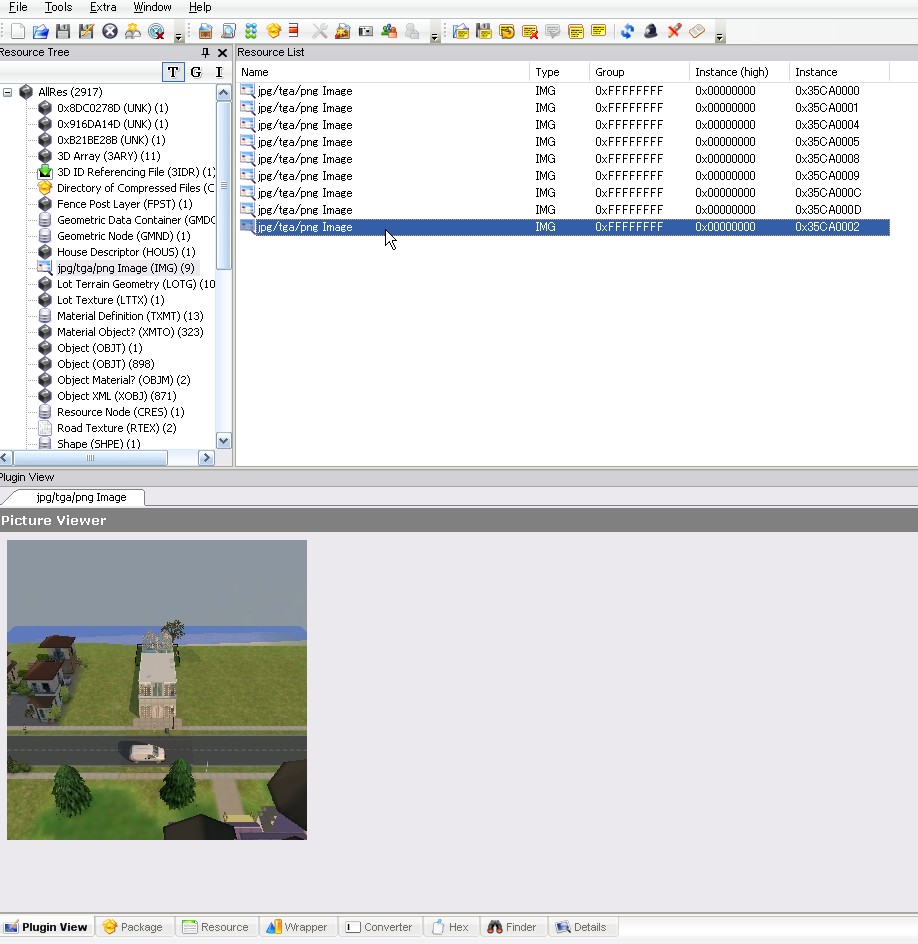This screenshot has width=918, height=944.
Task: Click the Open package folder icon
Action: (40, 32)
